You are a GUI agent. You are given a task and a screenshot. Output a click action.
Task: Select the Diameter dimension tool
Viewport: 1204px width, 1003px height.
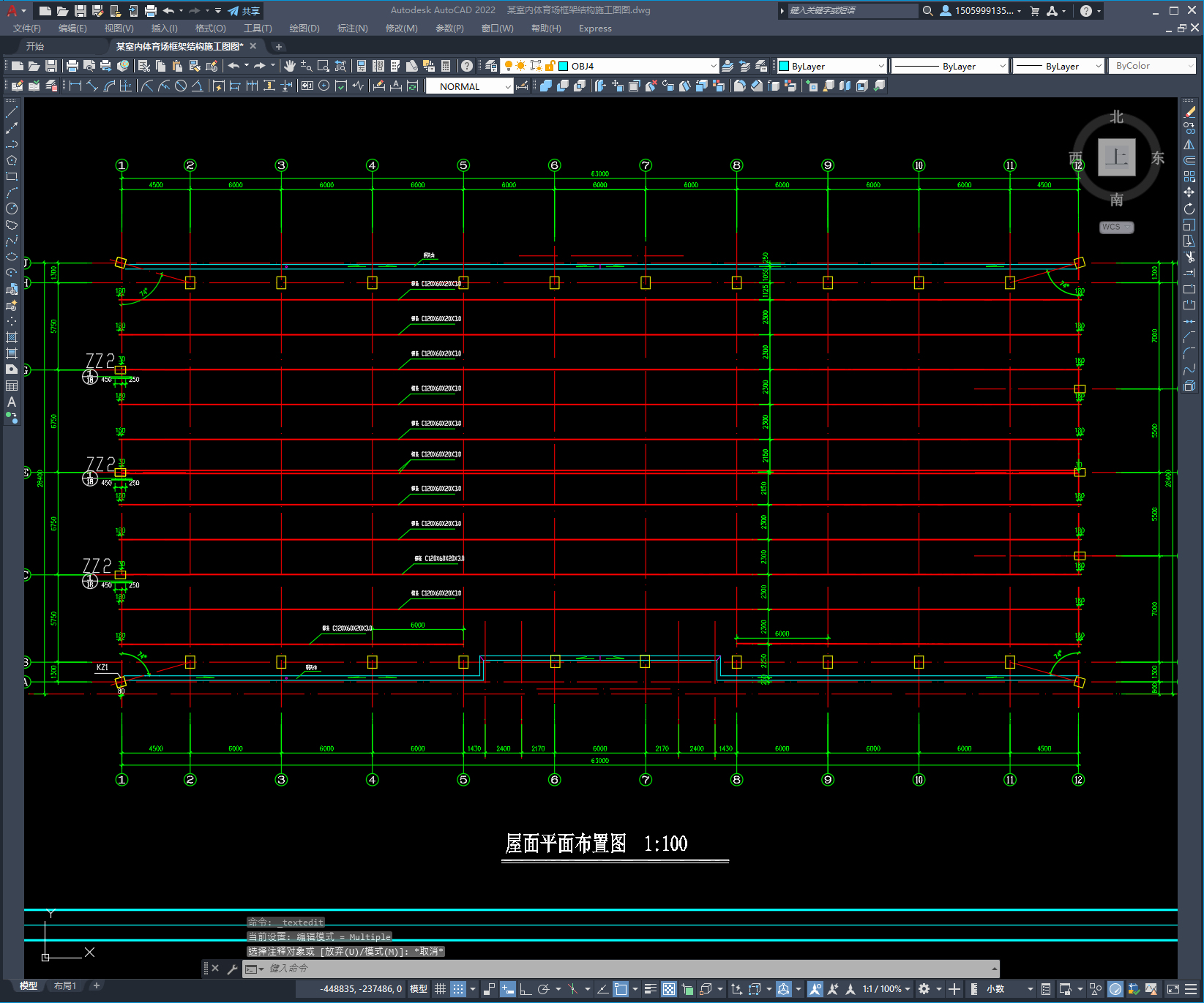(181, 86)
